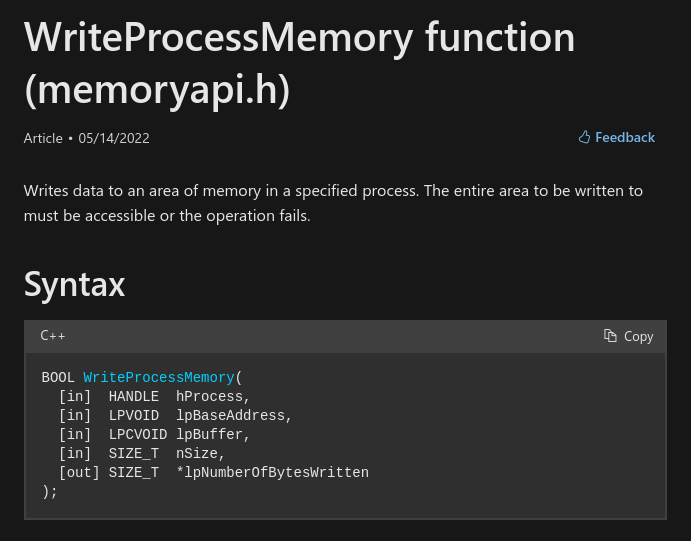This screenshot has width=691, height=541.
Task: Click the article date 05/14/2022
Action: (x=114, y=139)
